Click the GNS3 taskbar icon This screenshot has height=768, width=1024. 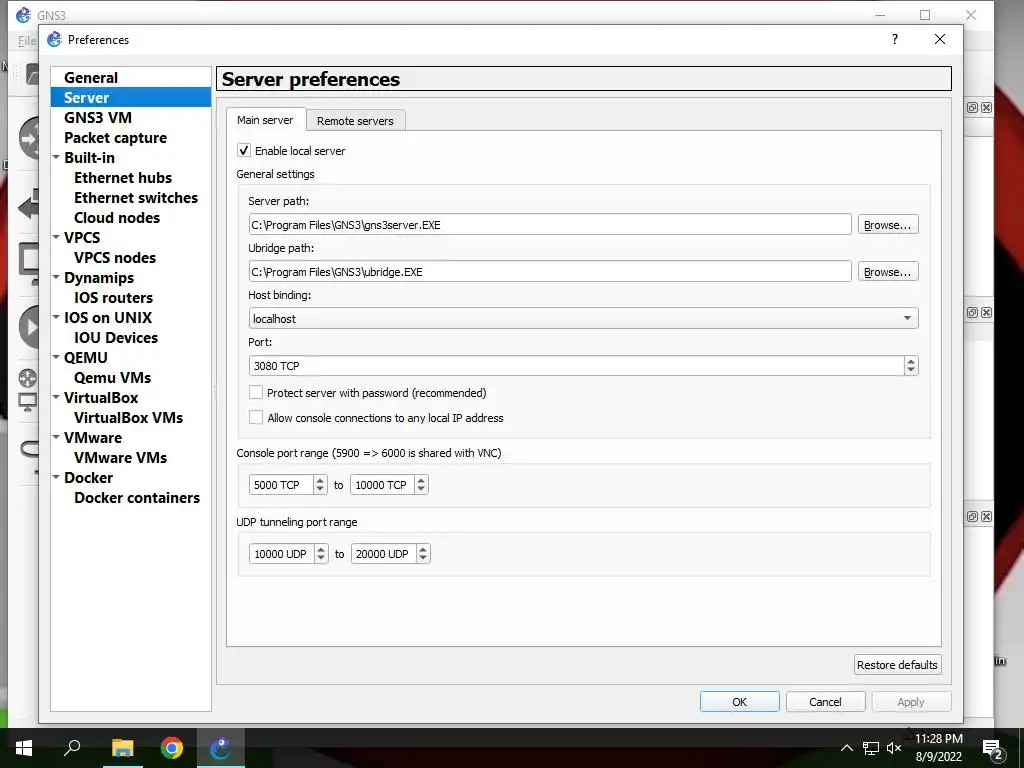tap(220, 748)
